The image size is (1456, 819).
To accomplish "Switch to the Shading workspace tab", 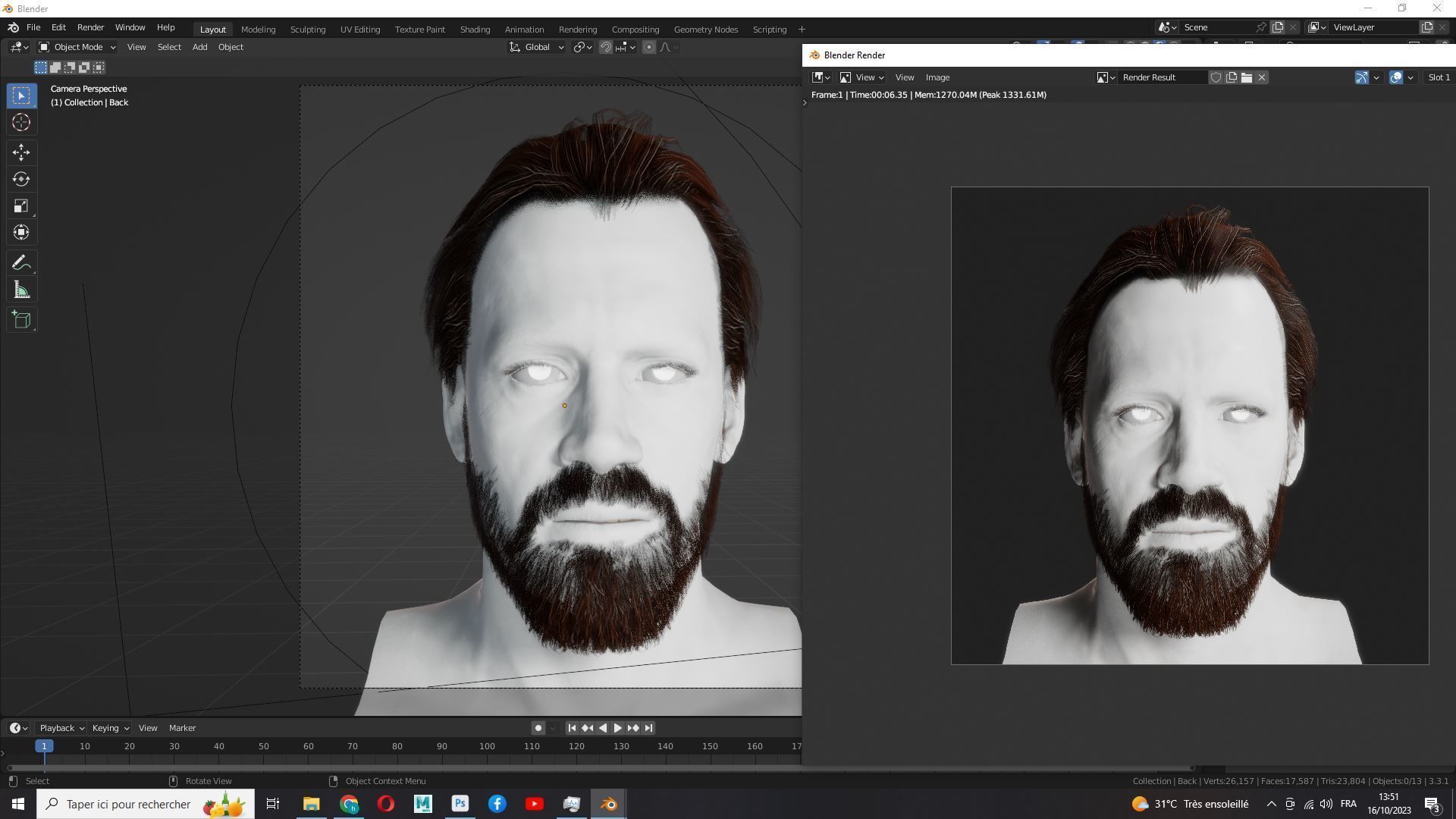I will (x=475, y=30).
